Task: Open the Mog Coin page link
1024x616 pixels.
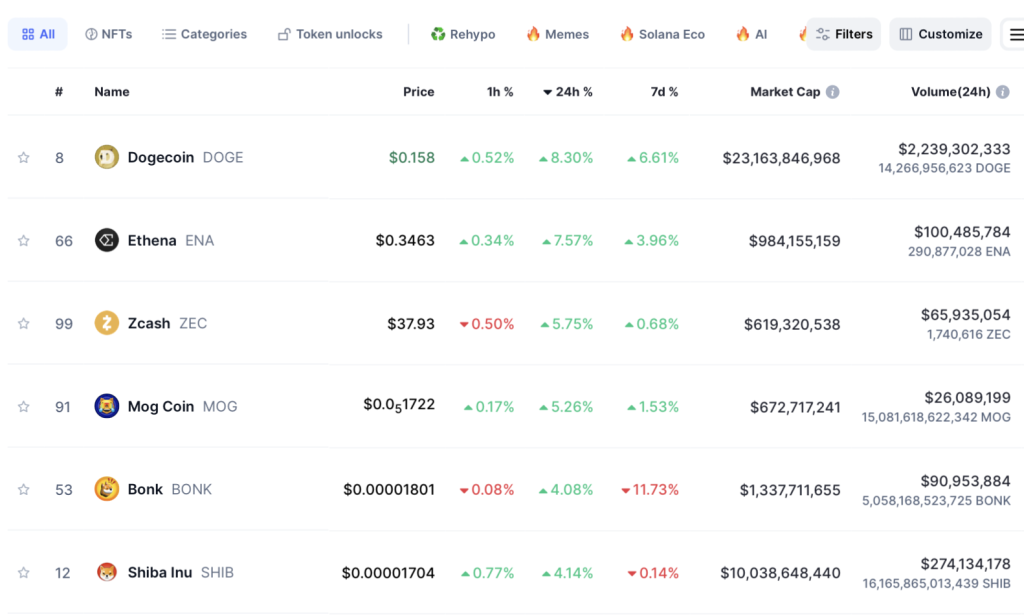Action: (x=183, y=406)
